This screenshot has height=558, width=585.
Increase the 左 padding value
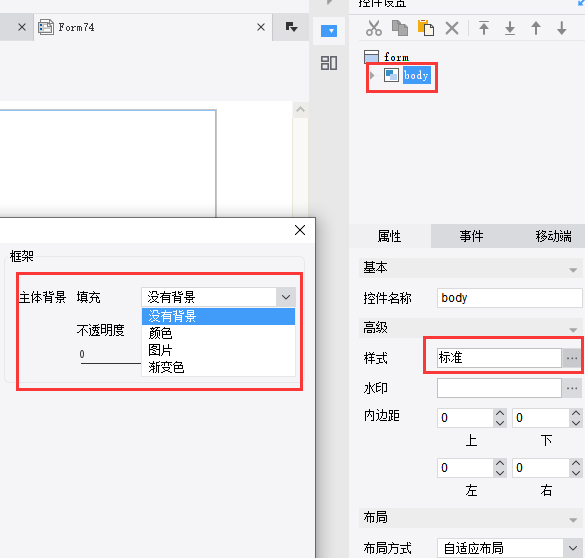(x=500, y=463)
